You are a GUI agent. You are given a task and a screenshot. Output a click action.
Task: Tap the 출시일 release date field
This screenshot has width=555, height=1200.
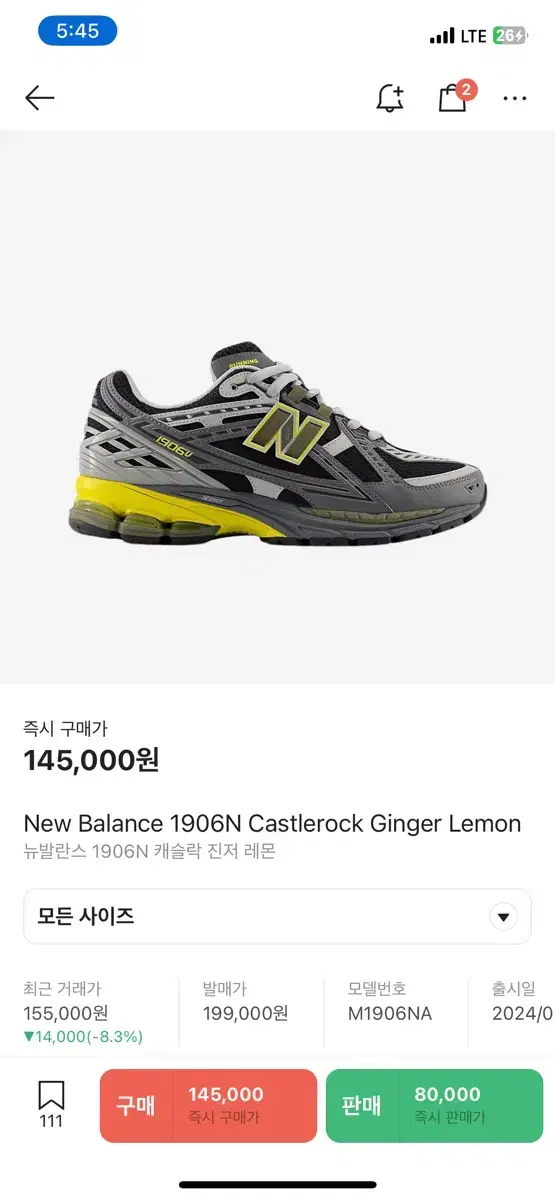(522, 1001)
